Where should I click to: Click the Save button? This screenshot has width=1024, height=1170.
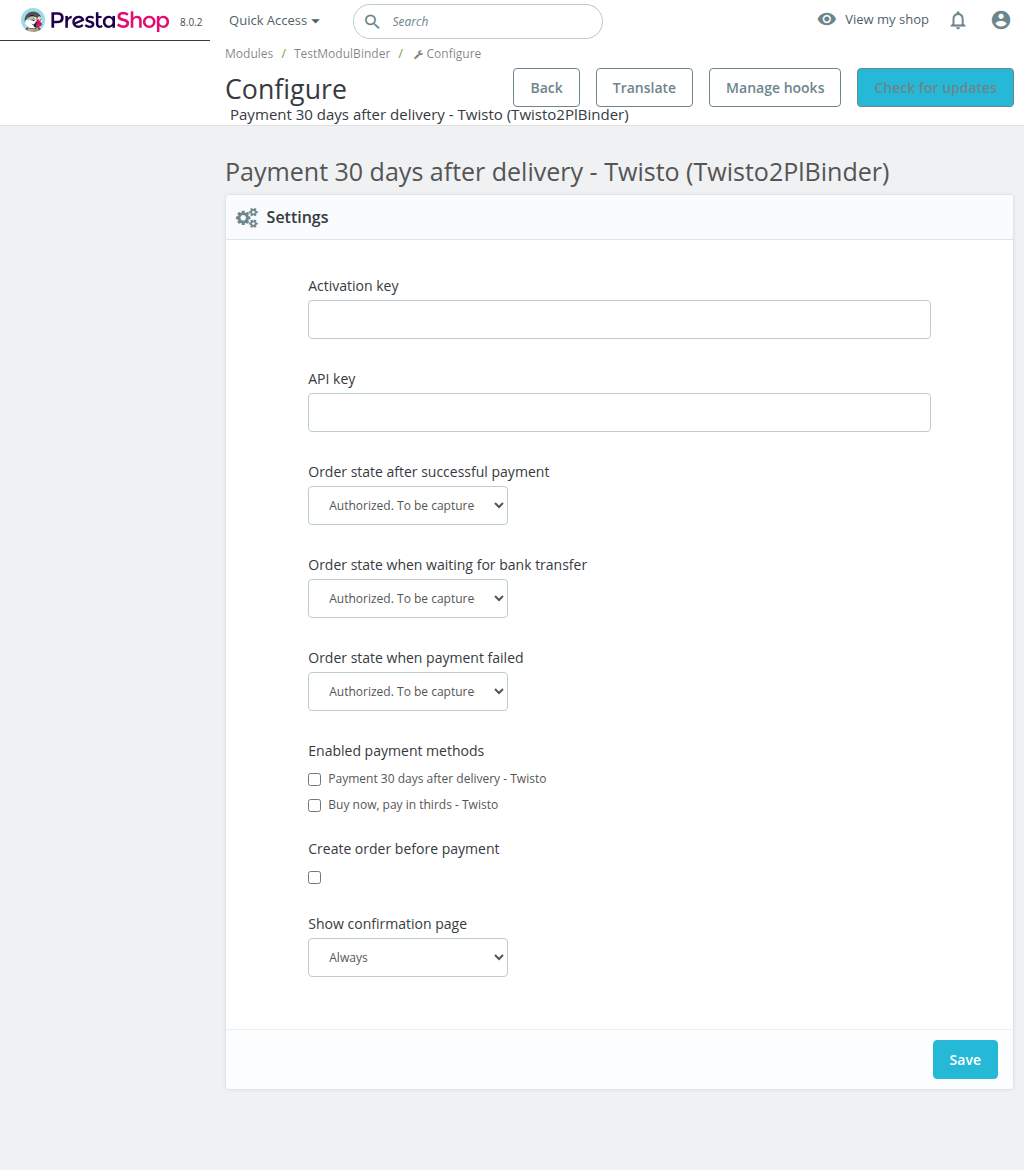(x=964, y=1059)
